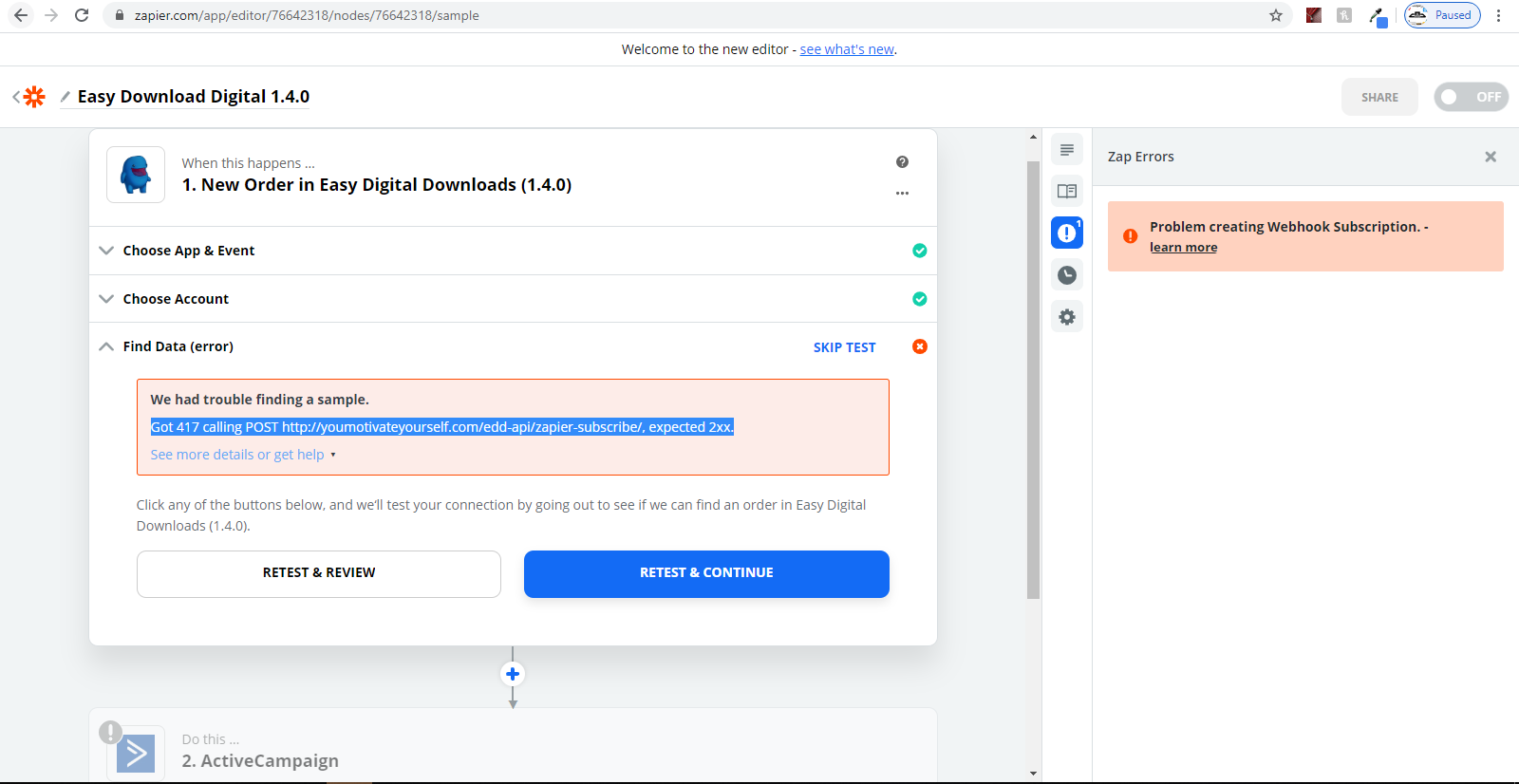Click the ActiveCampaign app icon

(x=136, y=754)
